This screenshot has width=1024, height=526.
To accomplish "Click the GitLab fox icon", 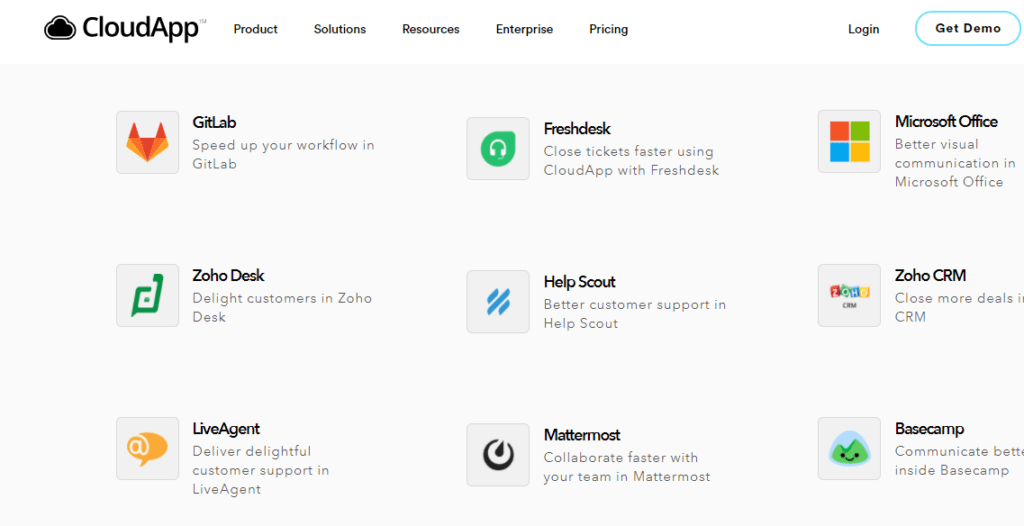I will [x=148, y=142].
